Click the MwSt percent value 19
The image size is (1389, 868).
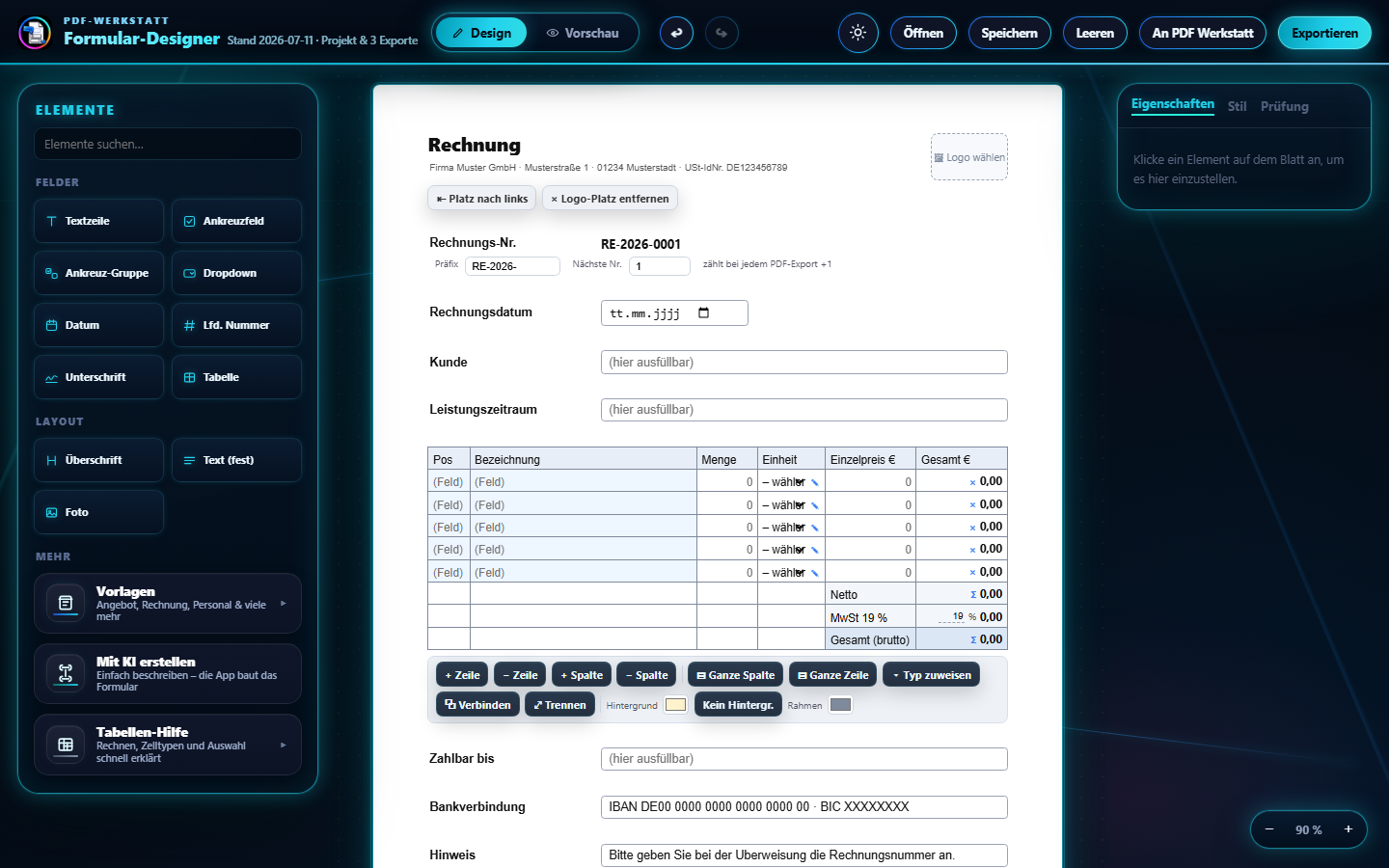coord(951,616)
